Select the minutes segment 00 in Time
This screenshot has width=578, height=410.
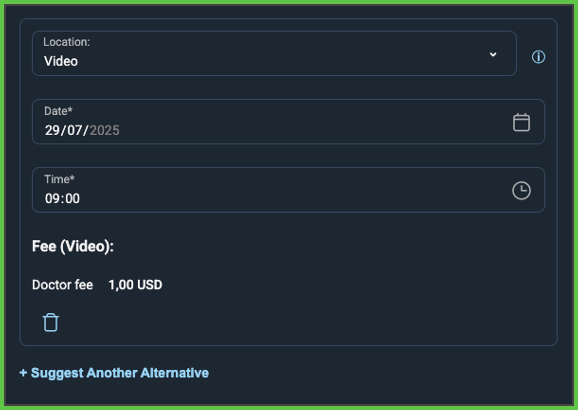tap(72, 198)
